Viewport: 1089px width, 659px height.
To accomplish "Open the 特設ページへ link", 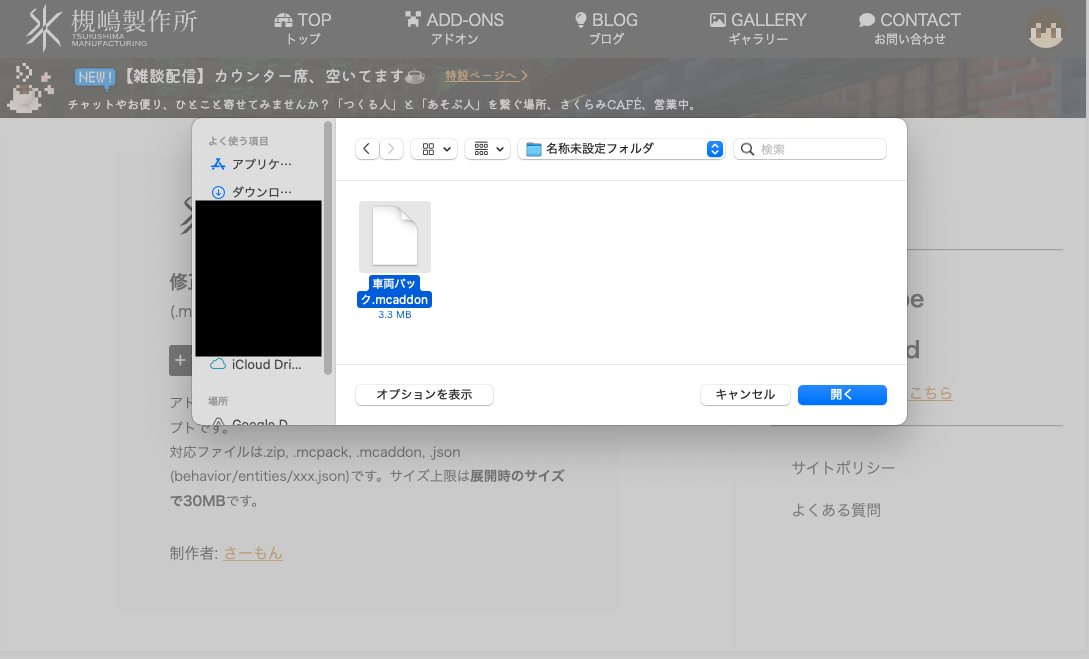I will coord(481,75).
